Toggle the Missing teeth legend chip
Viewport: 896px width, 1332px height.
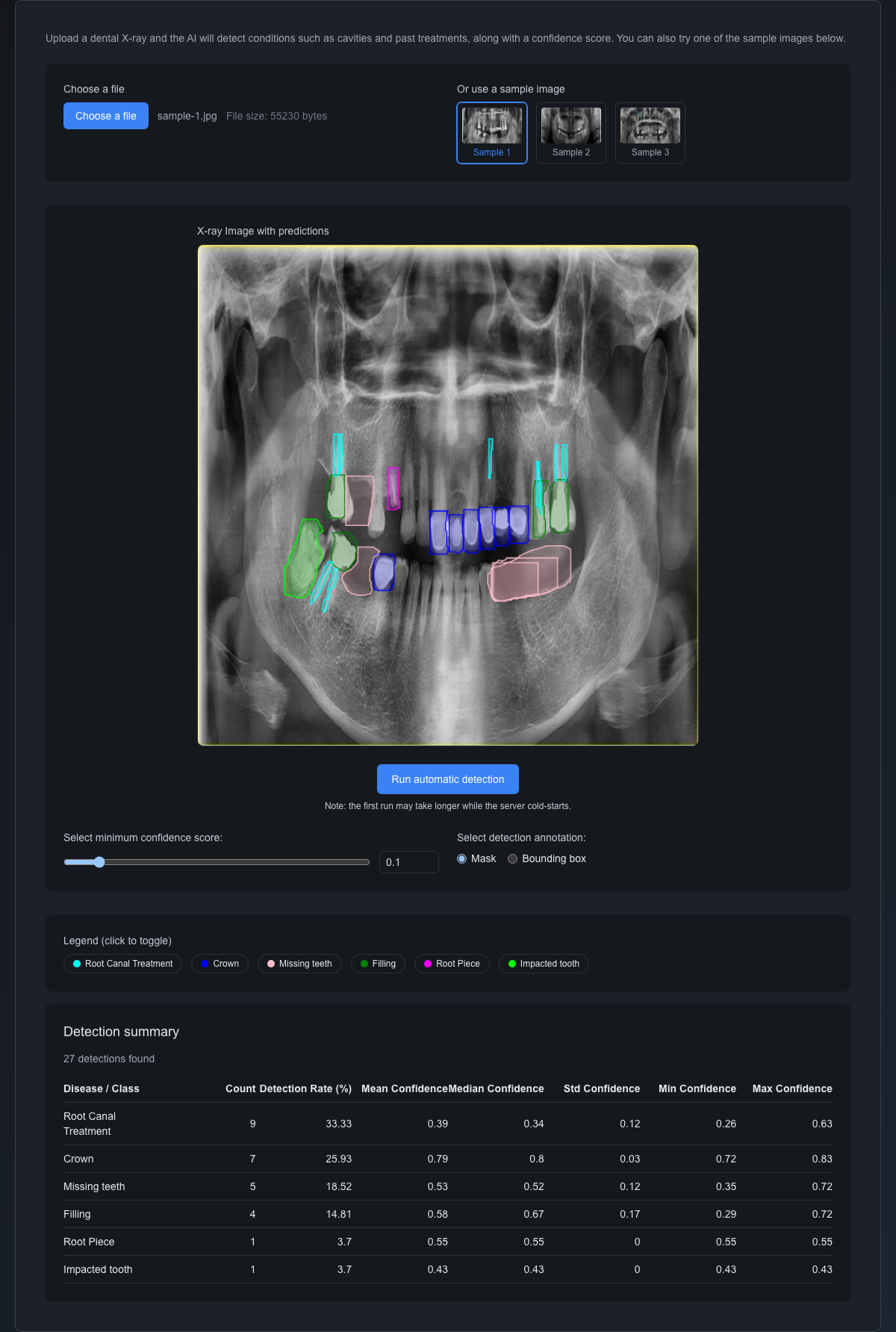tap(299, 964)
